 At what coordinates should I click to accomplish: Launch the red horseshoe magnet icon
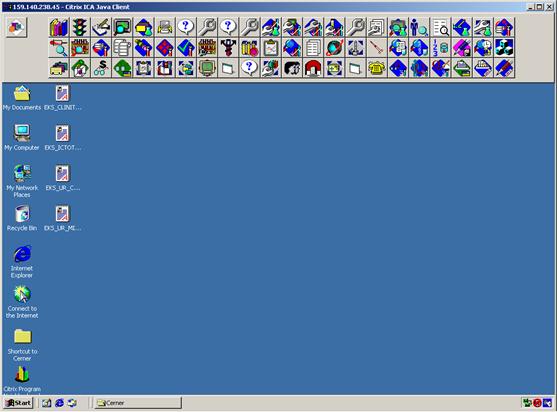313,68
